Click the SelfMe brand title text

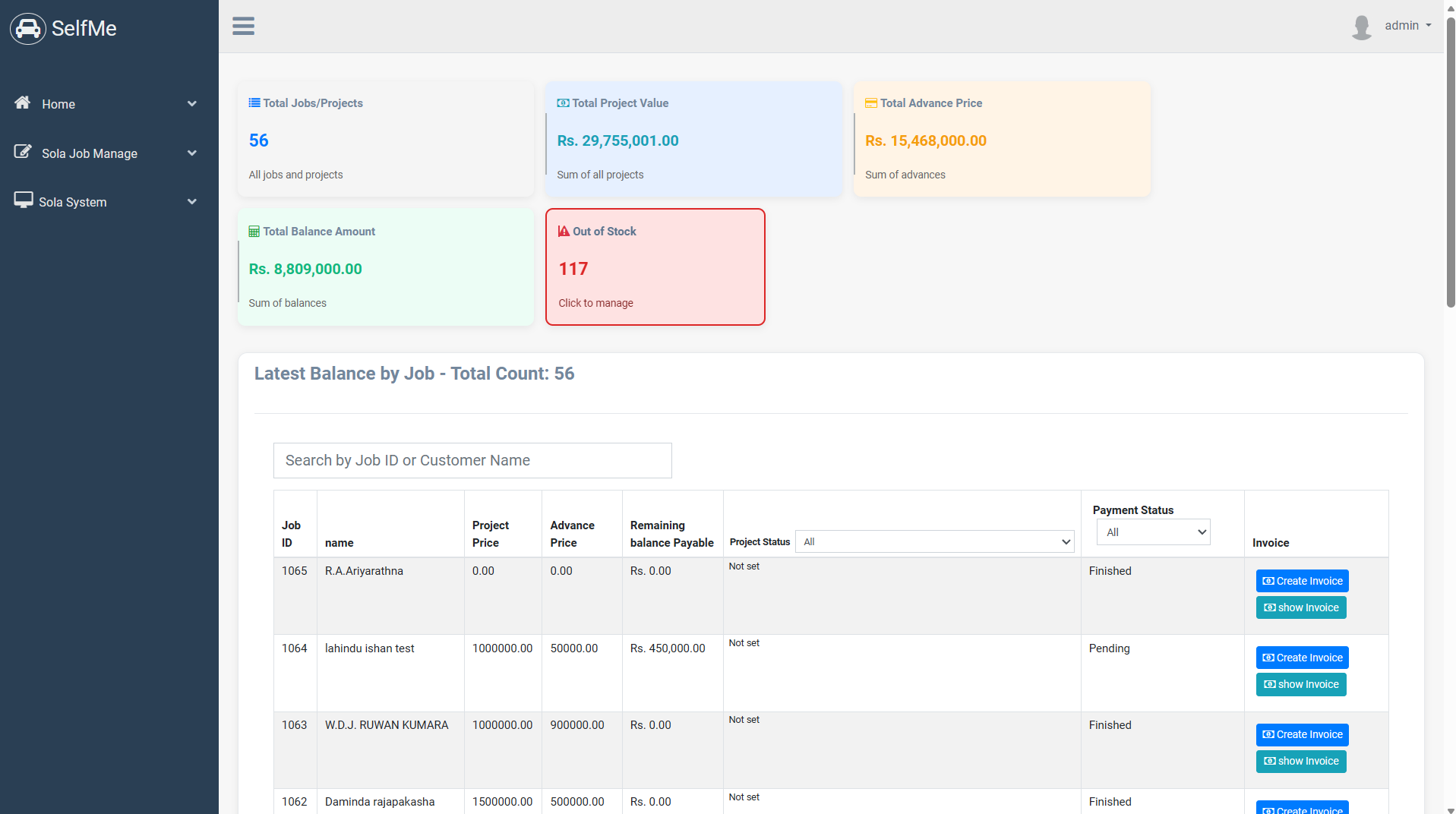(x=84, y=28)
